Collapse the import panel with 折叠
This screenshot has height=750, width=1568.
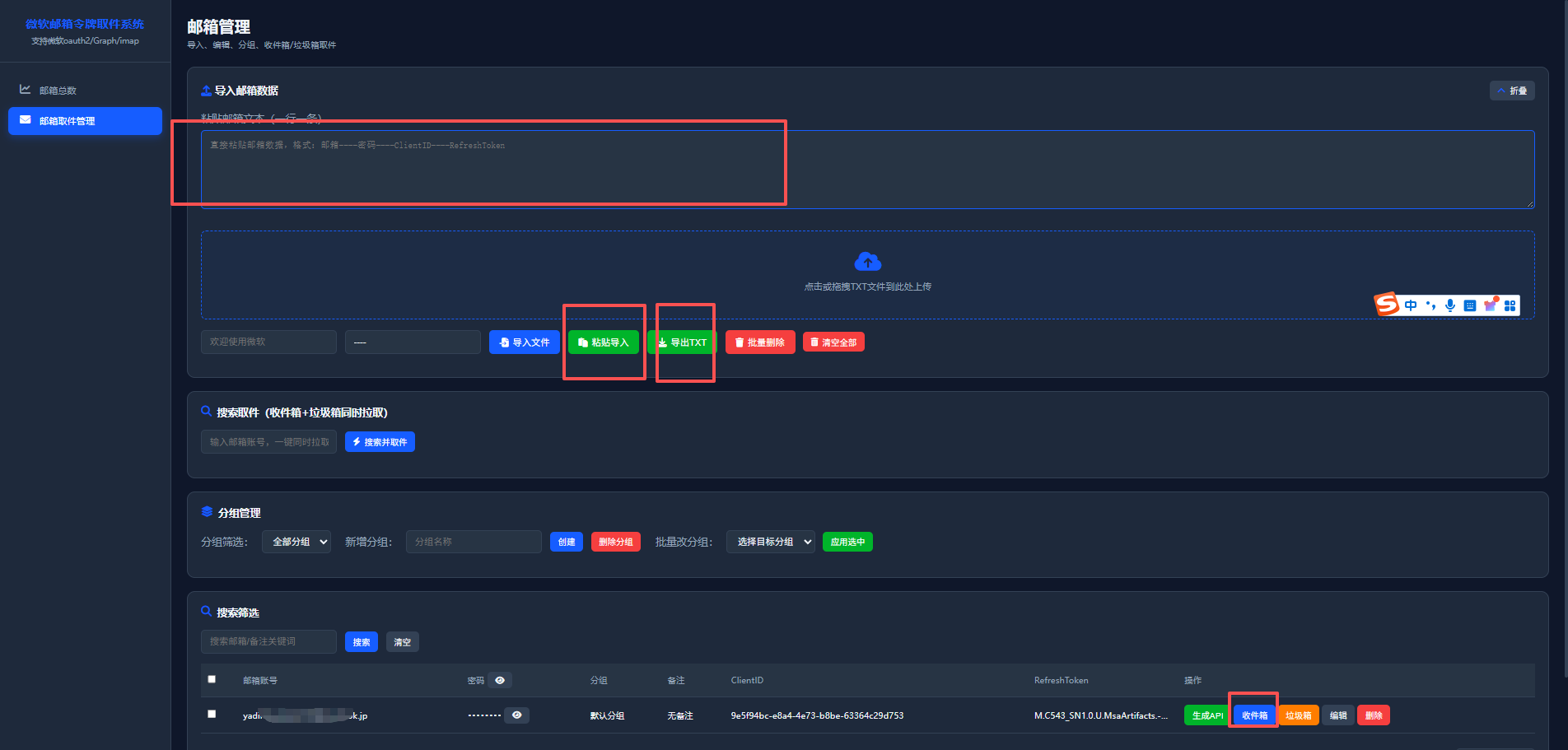(x=1512, y=91)
